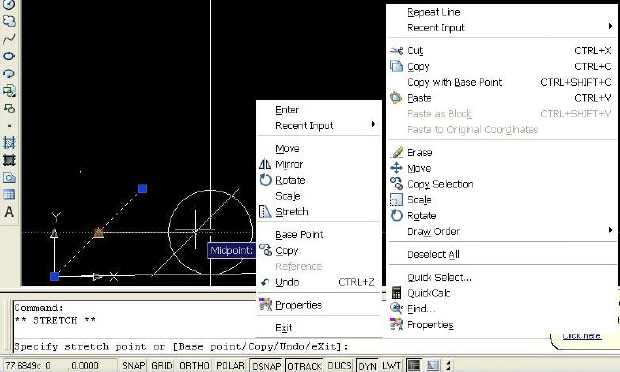Image resolution: width=620 pixels, height=372 pixels.
Task: Toggle LWT lineweight display
Action: point(391,365)
